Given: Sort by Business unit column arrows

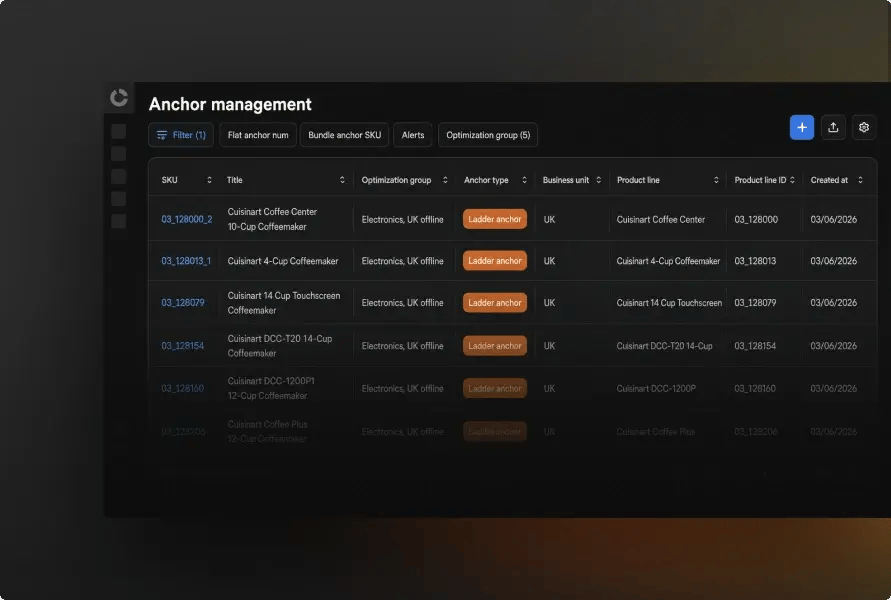Looking at the screenshot, I should pos(598,180).
